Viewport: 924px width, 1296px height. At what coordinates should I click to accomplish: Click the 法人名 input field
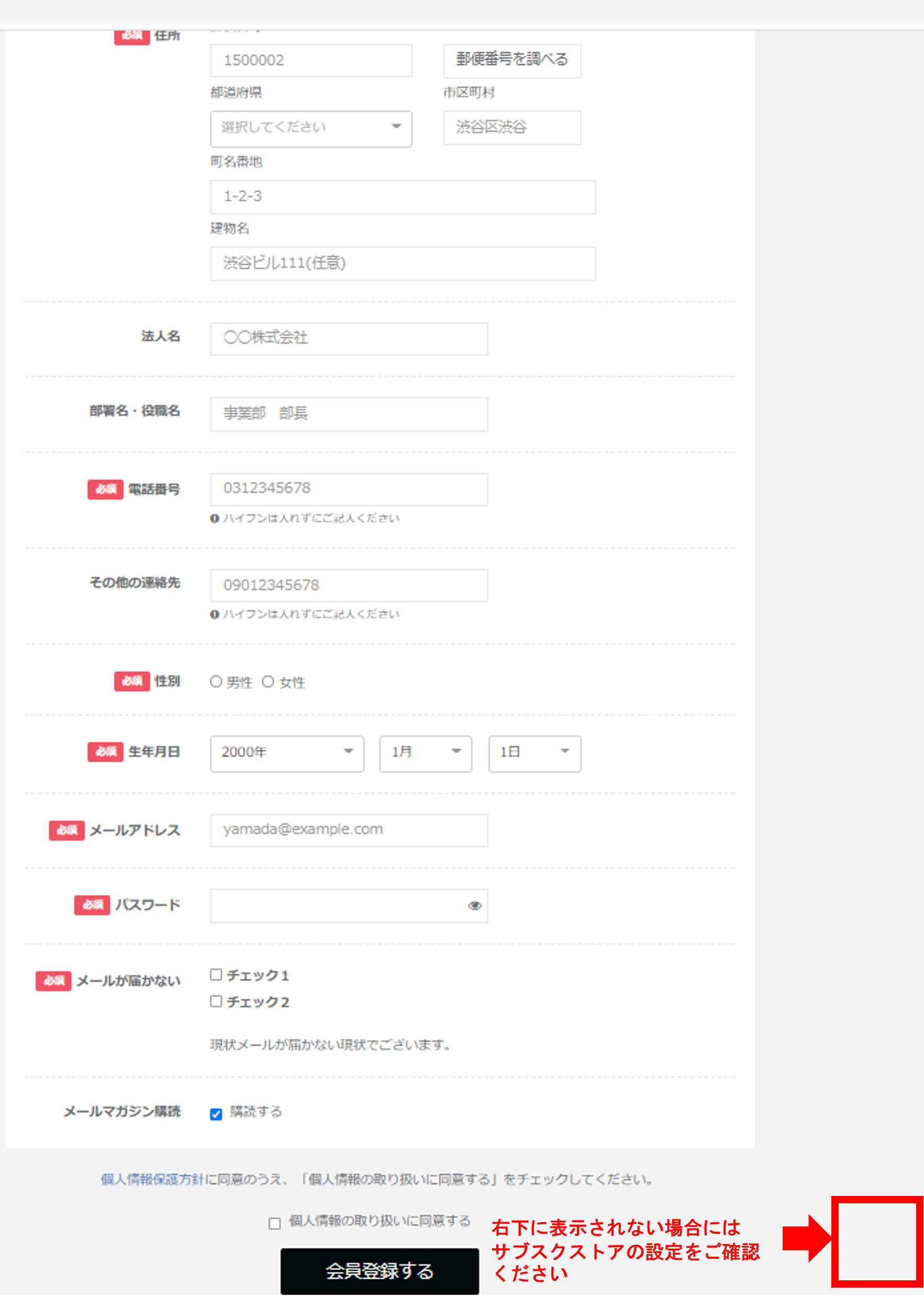(349, 339)
